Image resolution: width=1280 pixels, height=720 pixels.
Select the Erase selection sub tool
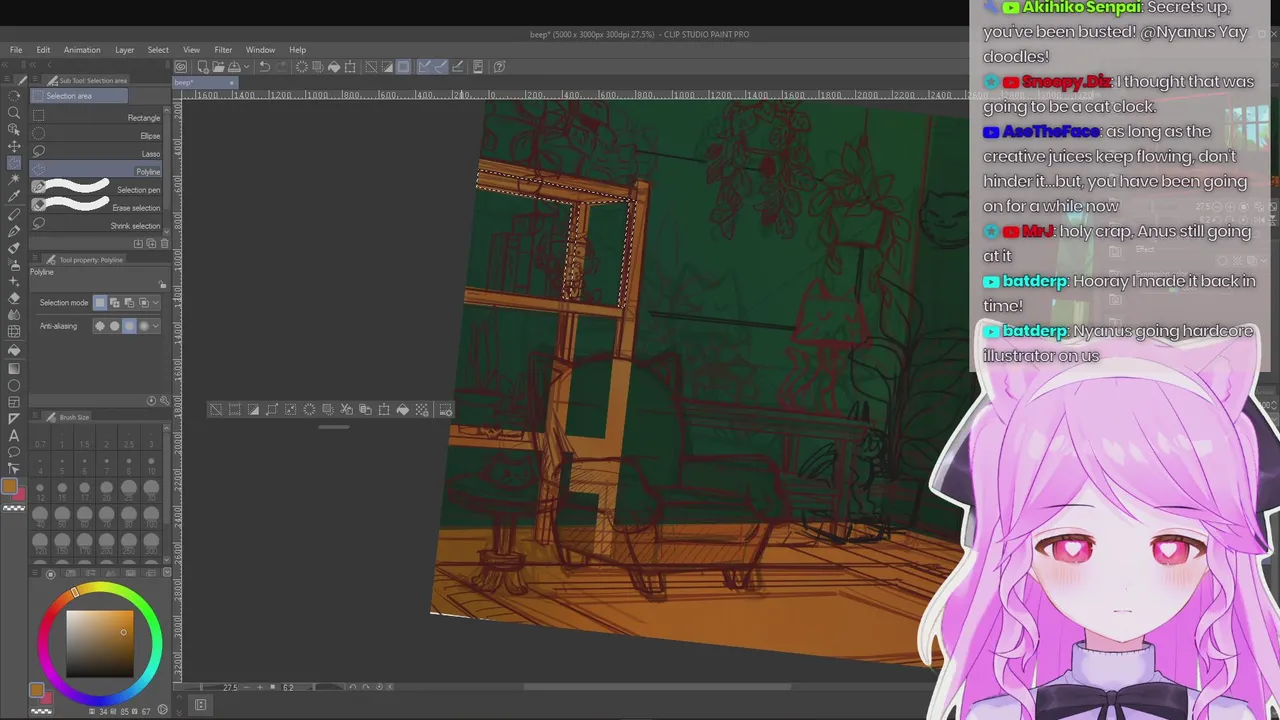[x=96, y=207]
